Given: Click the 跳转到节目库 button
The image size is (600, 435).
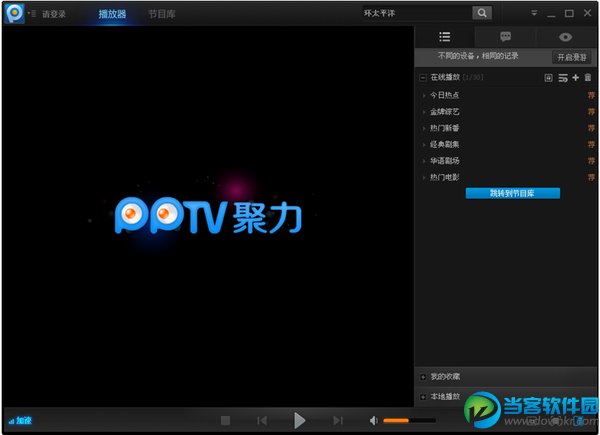Looking at the screenshot, I should point(512,193).
